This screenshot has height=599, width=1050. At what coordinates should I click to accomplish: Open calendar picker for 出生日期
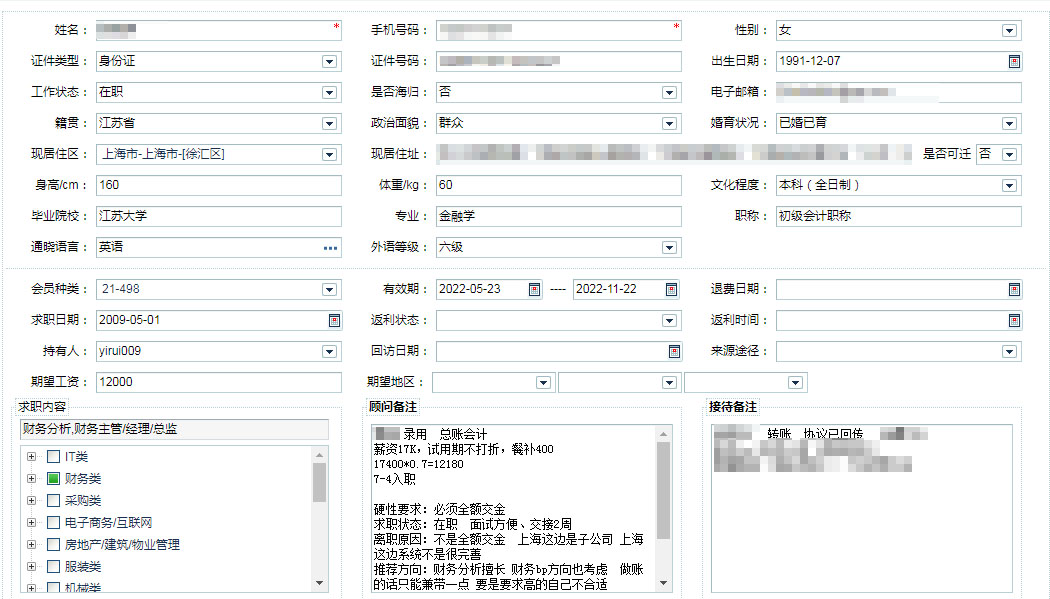[x=1014, y=62]
